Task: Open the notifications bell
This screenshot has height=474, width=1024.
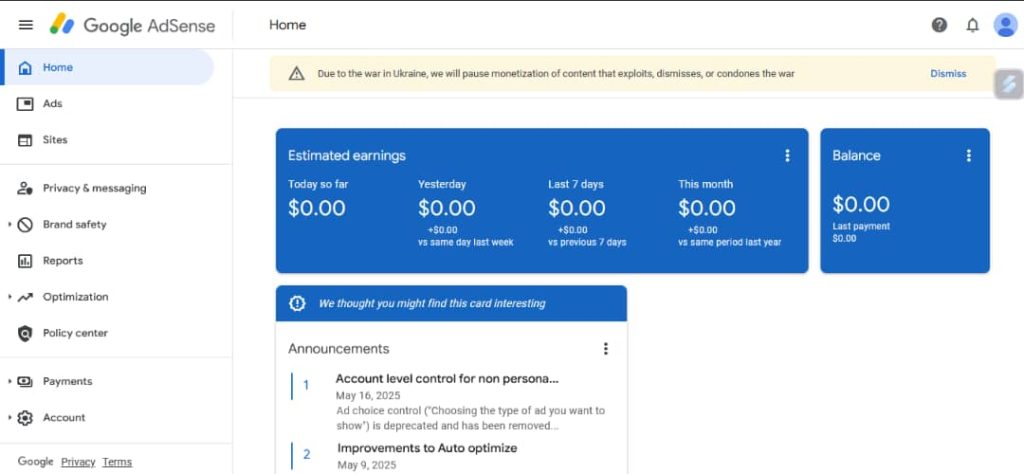Action: (972, 25)
